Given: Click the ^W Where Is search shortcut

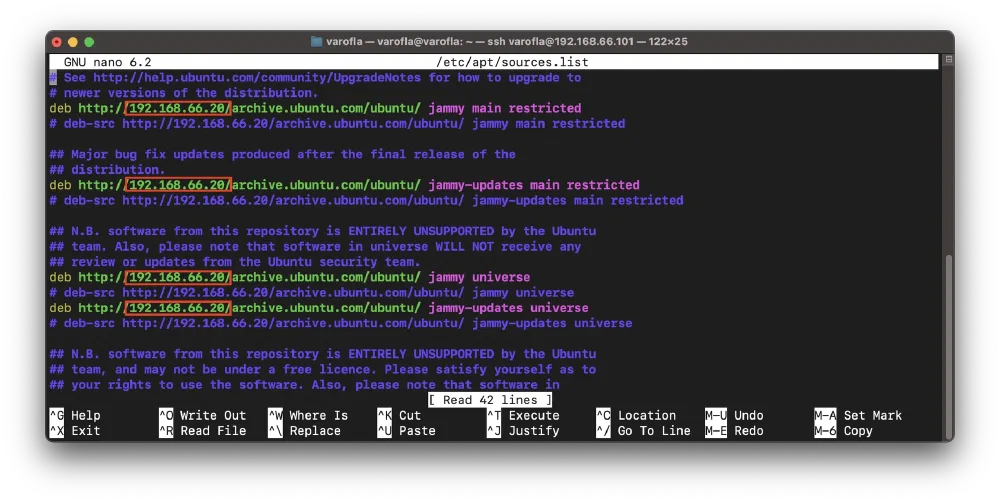Looking at the screenshot, I should [x=308, y=416].
